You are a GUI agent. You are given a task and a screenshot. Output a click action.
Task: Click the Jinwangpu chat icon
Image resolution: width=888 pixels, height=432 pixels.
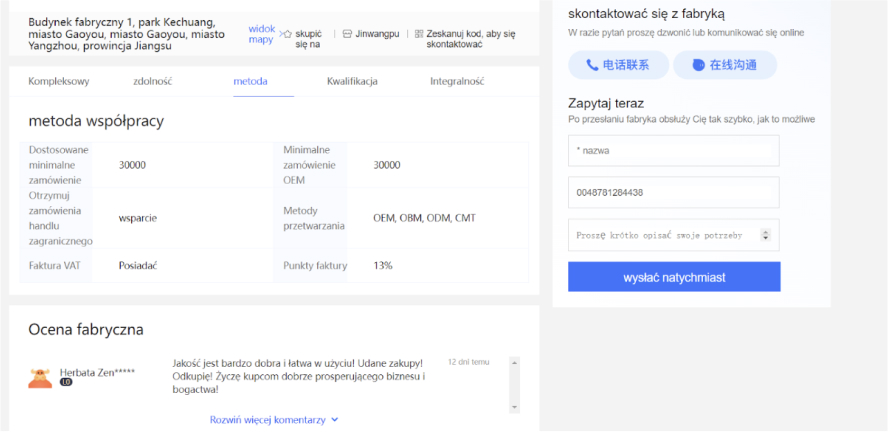(347, 34)
